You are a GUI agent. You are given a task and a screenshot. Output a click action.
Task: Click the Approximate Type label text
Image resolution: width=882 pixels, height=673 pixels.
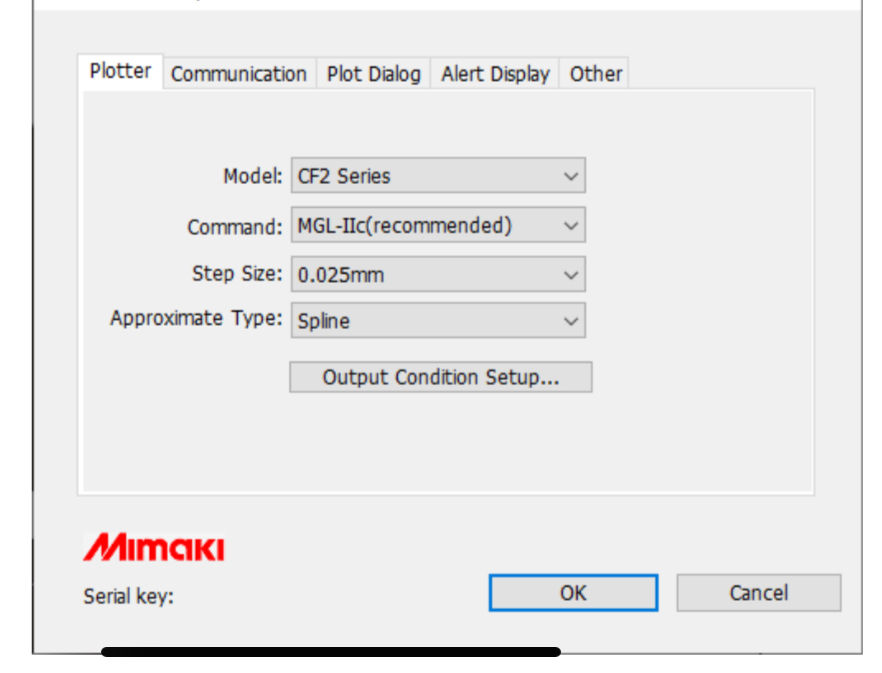(196, 318)
